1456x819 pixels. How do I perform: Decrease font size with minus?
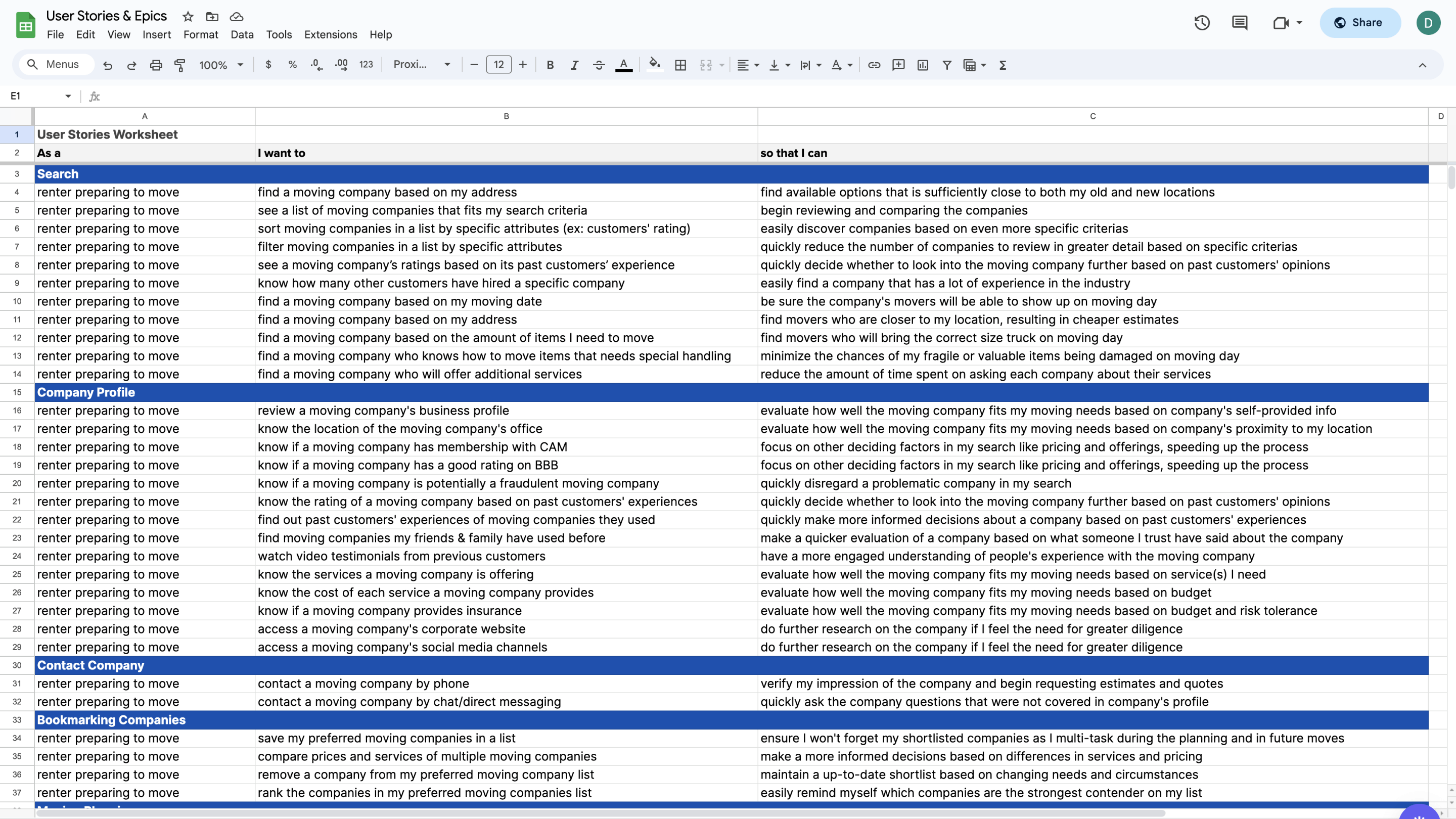click(474, 65)
